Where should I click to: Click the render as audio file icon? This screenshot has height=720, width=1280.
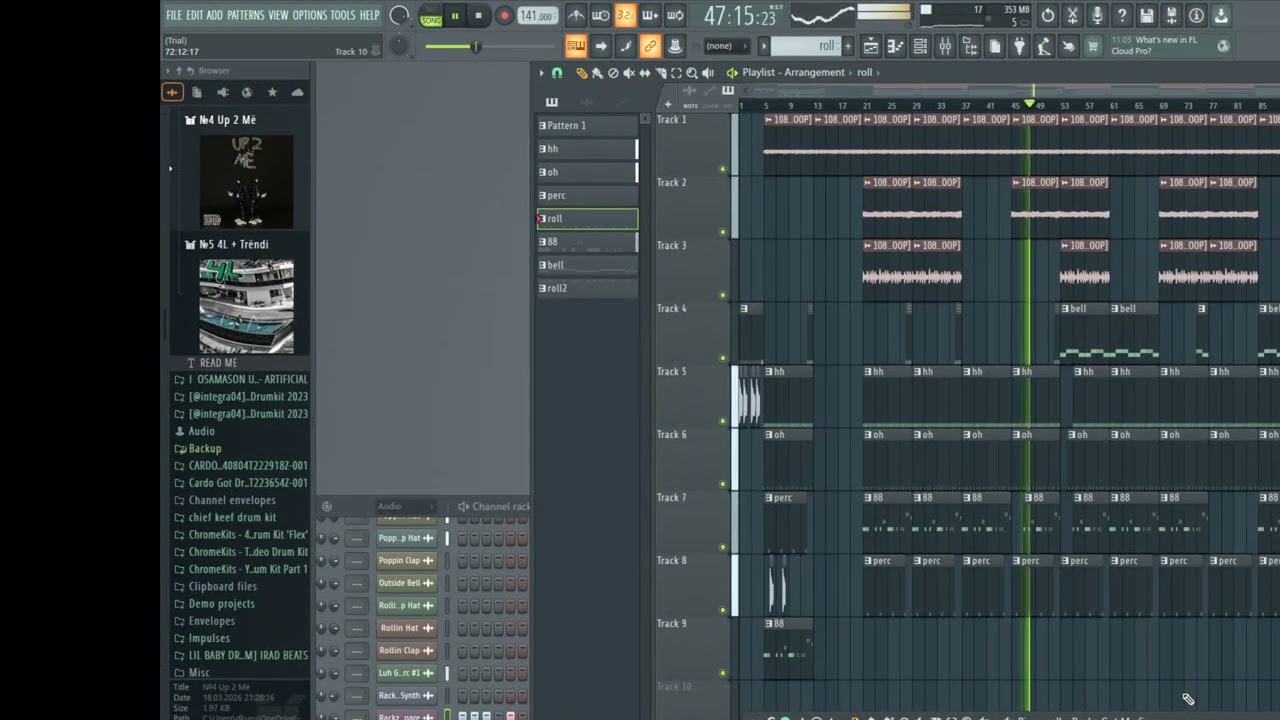click(x=1171, y=15)
